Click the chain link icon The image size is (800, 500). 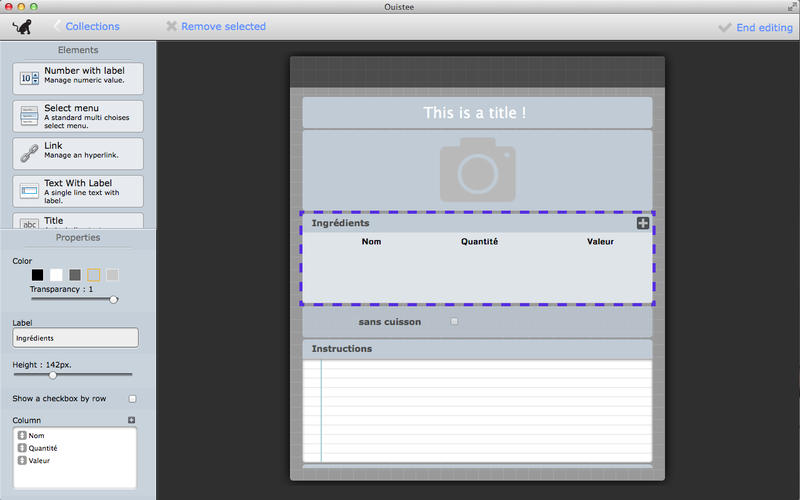(x=29, y=153)
